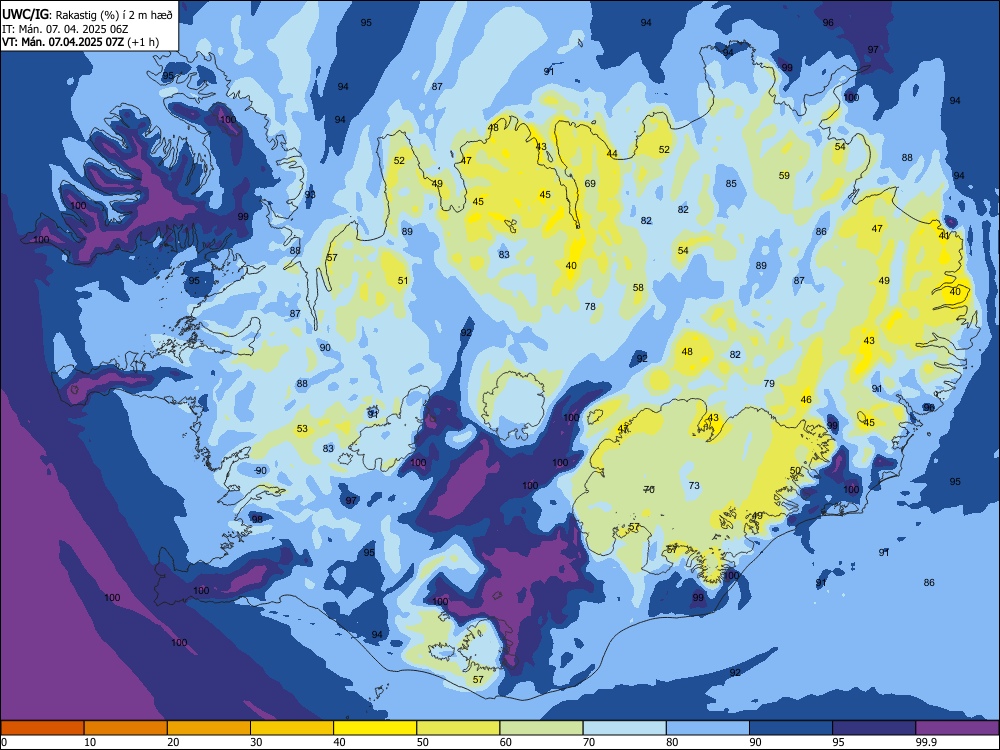Image resolution: width=1000 pixels, height=750 pixels.
Task: Click the '60' label on the color scale
Action: click(506, 742)
